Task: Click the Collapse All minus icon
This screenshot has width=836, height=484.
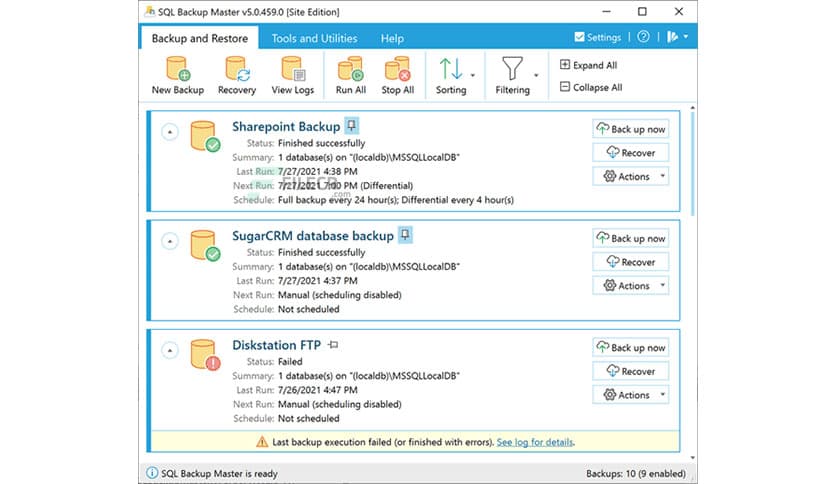Action: [565, 86]
